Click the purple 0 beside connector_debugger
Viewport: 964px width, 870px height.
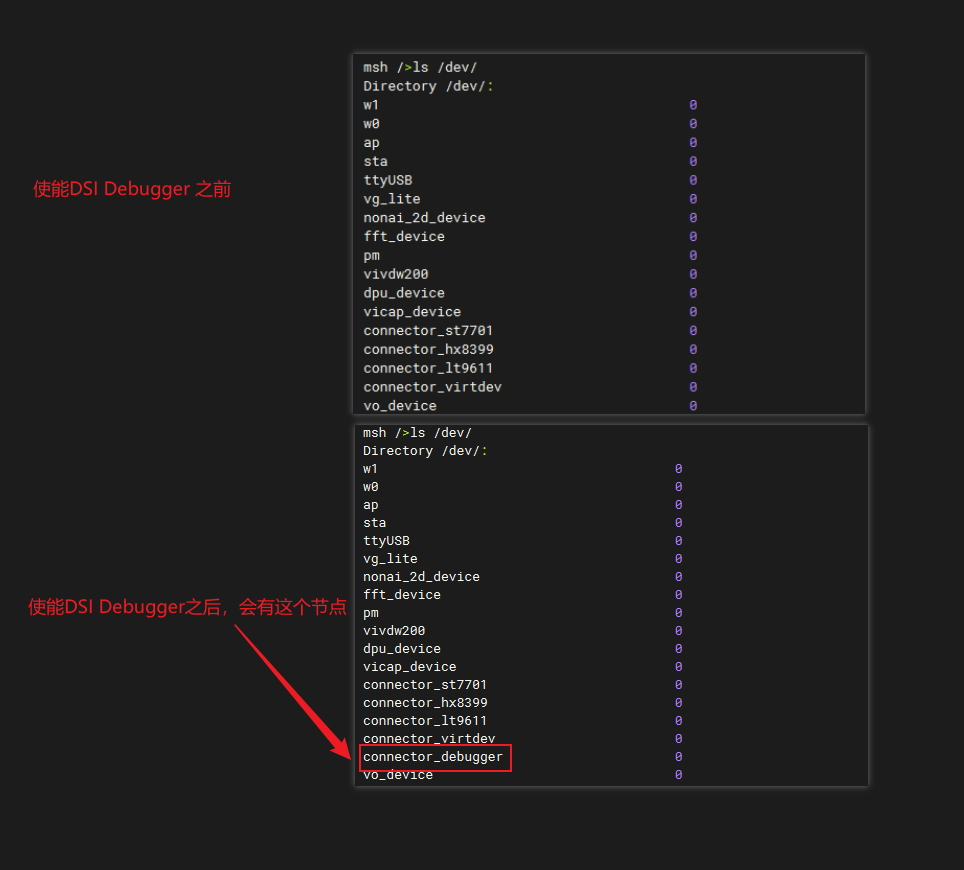(x=678, y=757)
